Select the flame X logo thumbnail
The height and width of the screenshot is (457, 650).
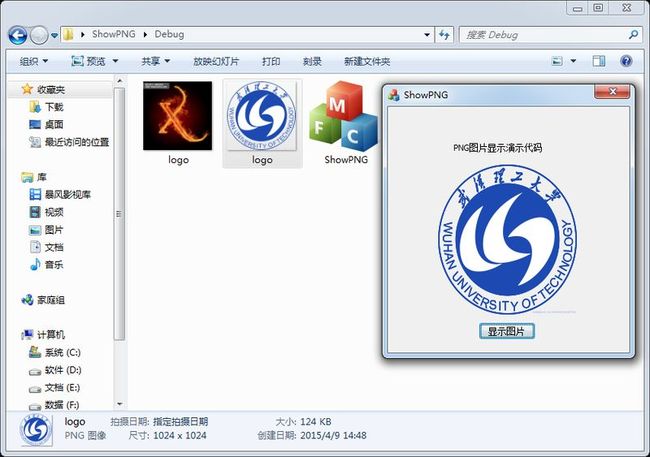click(x=178, y=116)
